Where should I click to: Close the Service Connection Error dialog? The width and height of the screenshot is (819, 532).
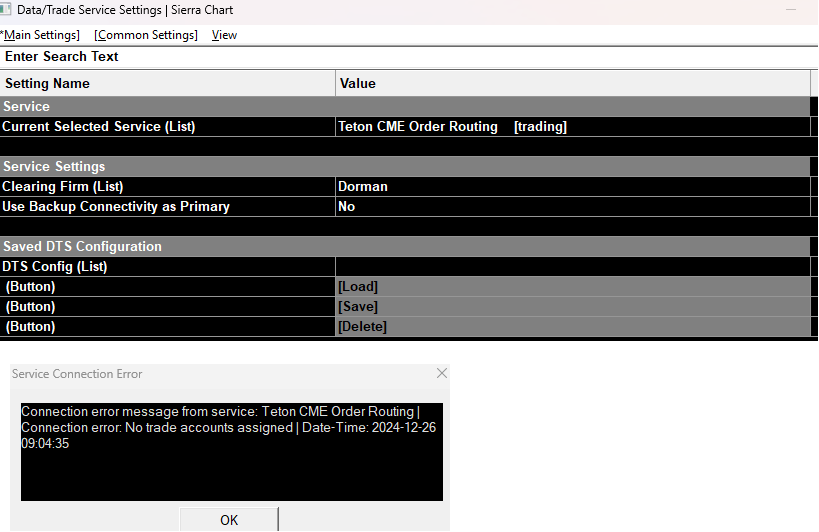click(x=442, y=373)
